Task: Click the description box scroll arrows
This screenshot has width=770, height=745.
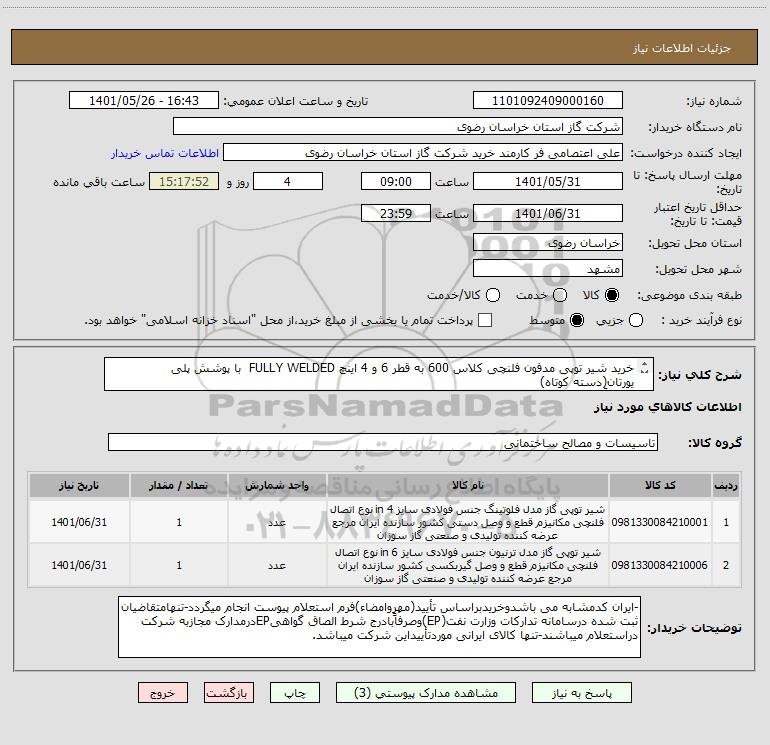Action: pos(645,368)
